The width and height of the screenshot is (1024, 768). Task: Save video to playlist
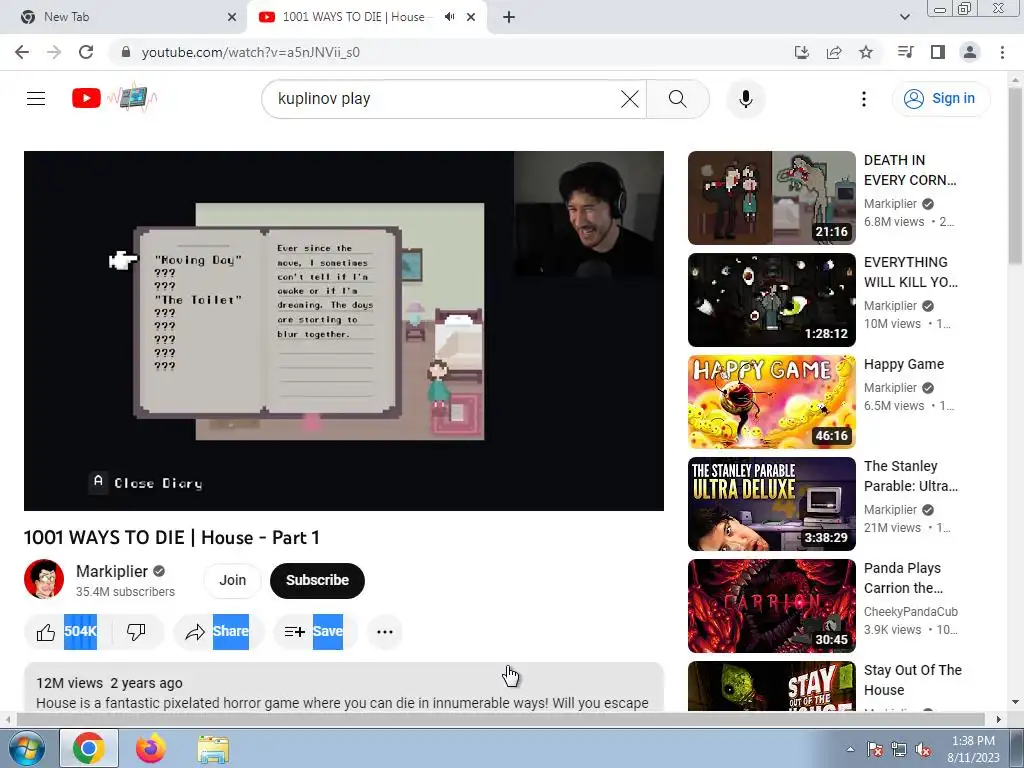315,632
